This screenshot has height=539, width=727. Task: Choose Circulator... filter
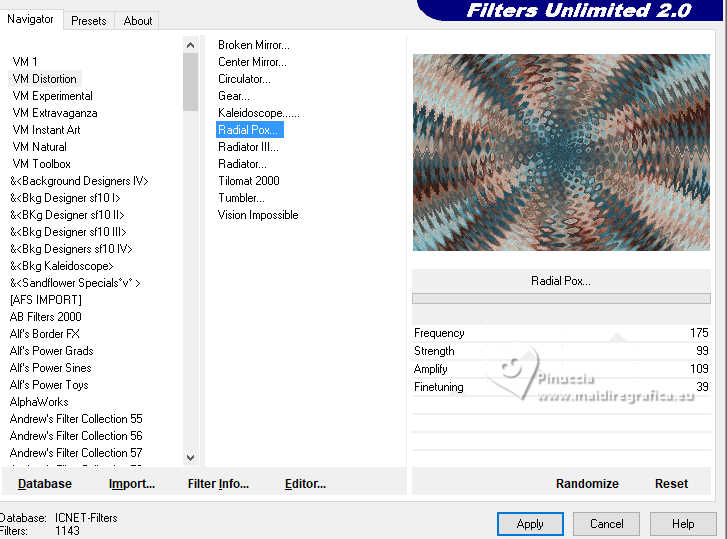244,79
